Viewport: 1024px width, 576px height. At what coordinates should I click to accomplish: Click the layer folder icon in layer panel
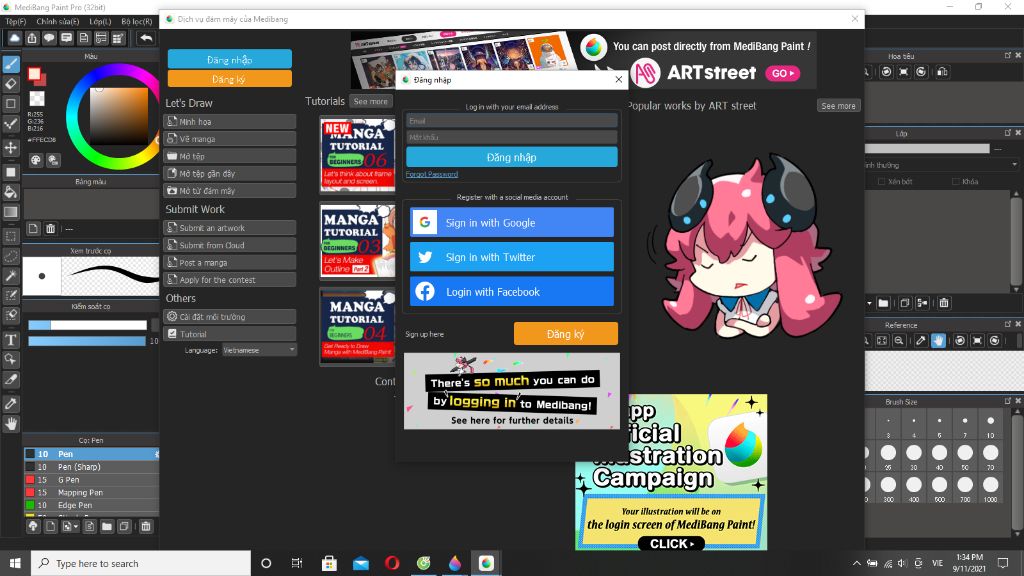(884, 303)
